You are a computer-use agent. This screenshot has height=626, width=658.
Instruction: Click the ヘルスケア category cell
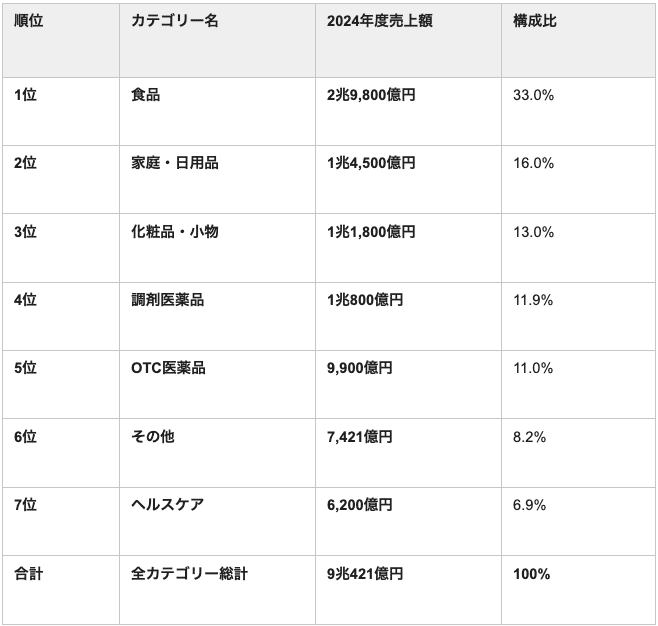(217, 522)
